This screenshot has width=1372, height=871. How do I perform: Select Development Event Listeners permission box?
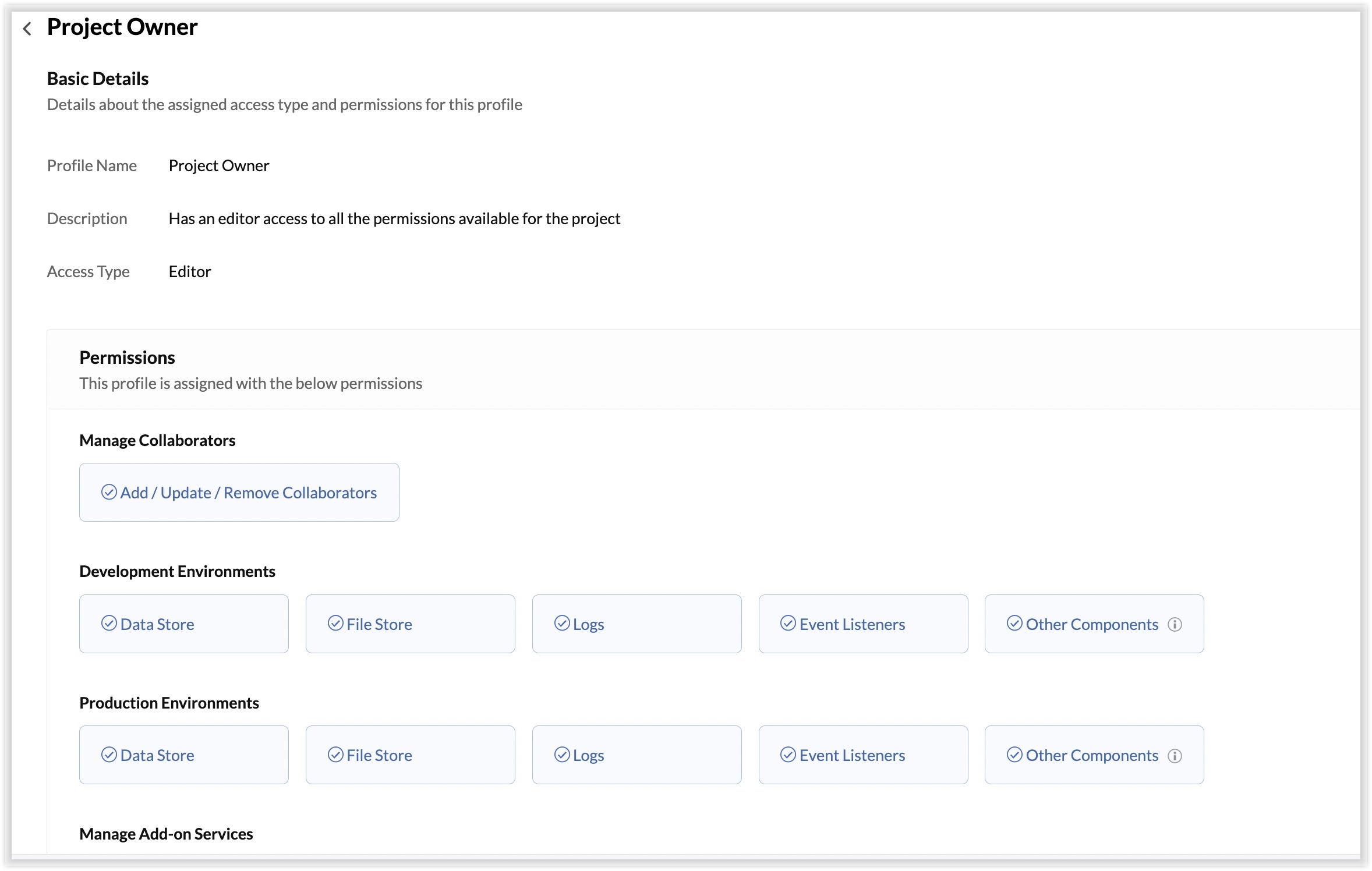(863, 624)
